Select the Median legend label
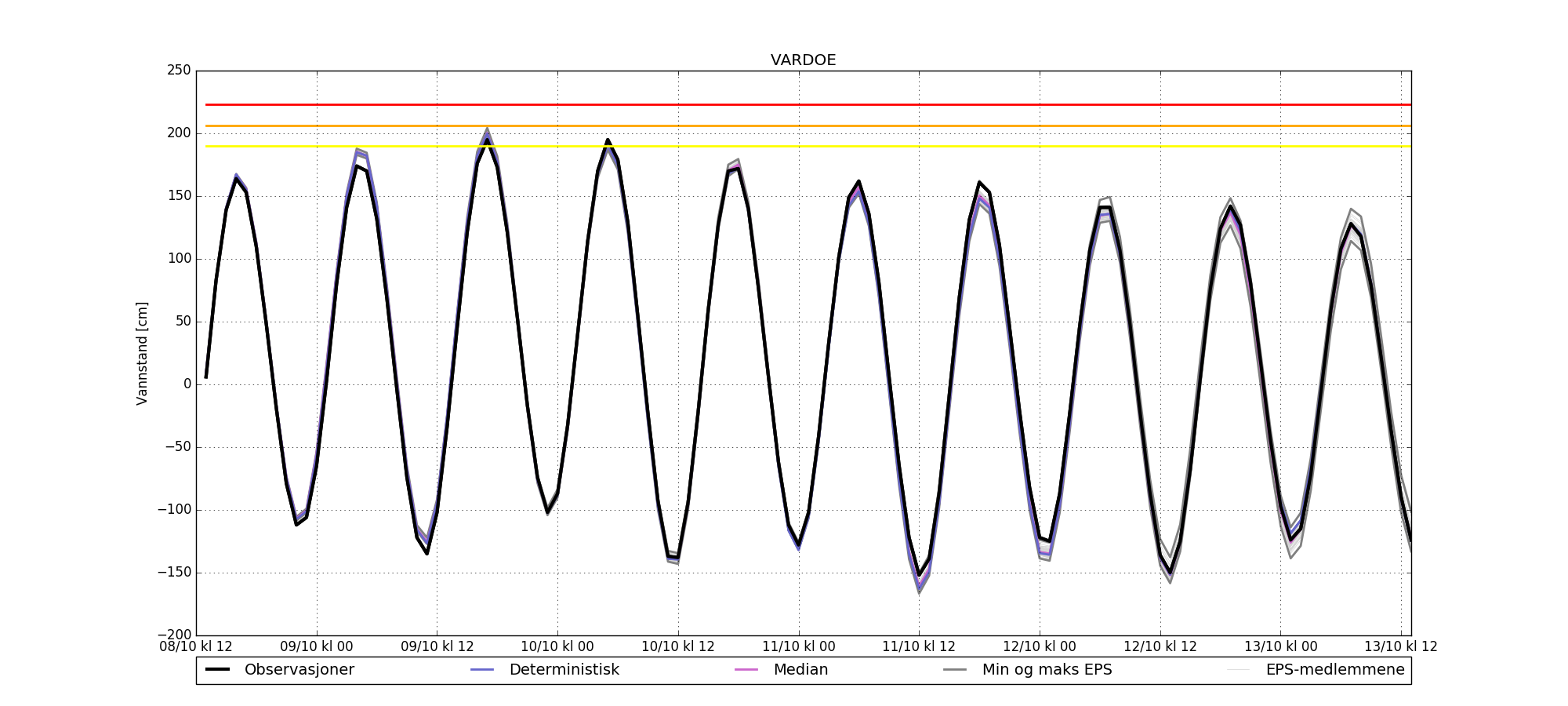 click(800, 670)
